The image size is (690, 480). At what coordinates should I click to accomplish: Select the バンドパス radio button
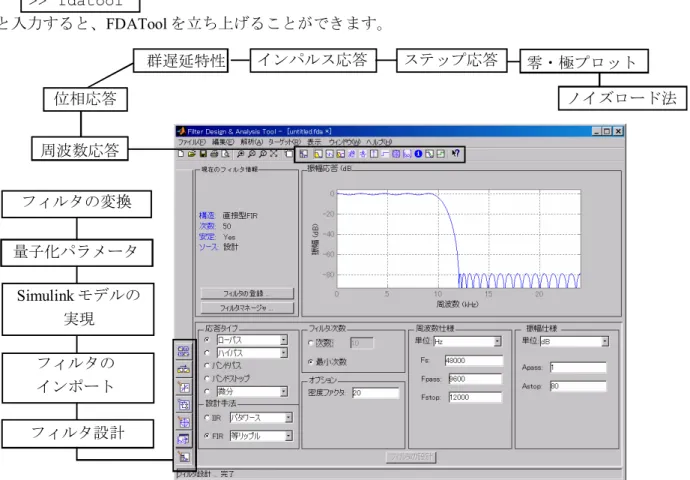(x=207, y=365)
